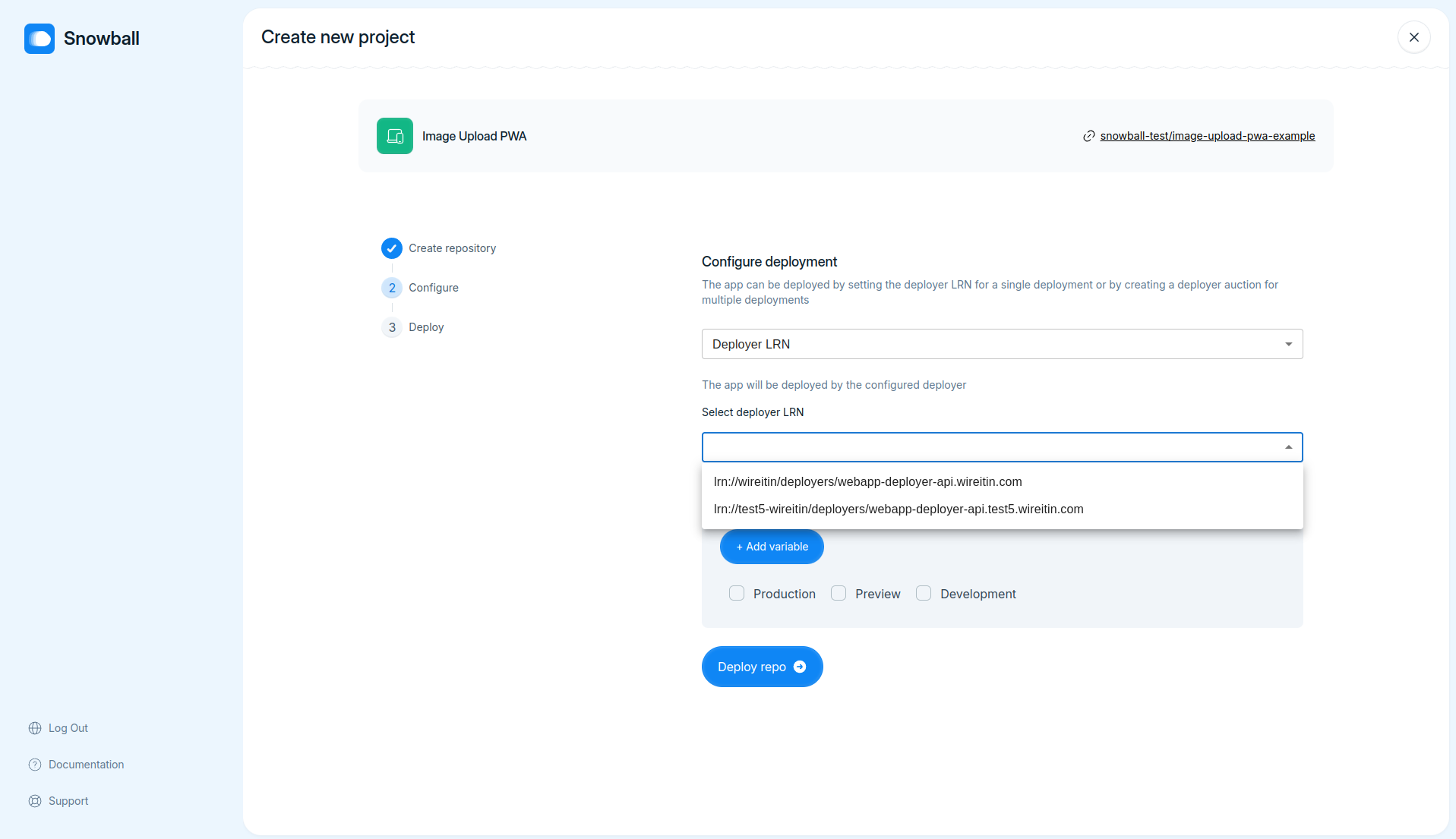The image size is (1456, 839).
Task: Close the Create new project dialog
Action: (x=1413, y=37)
